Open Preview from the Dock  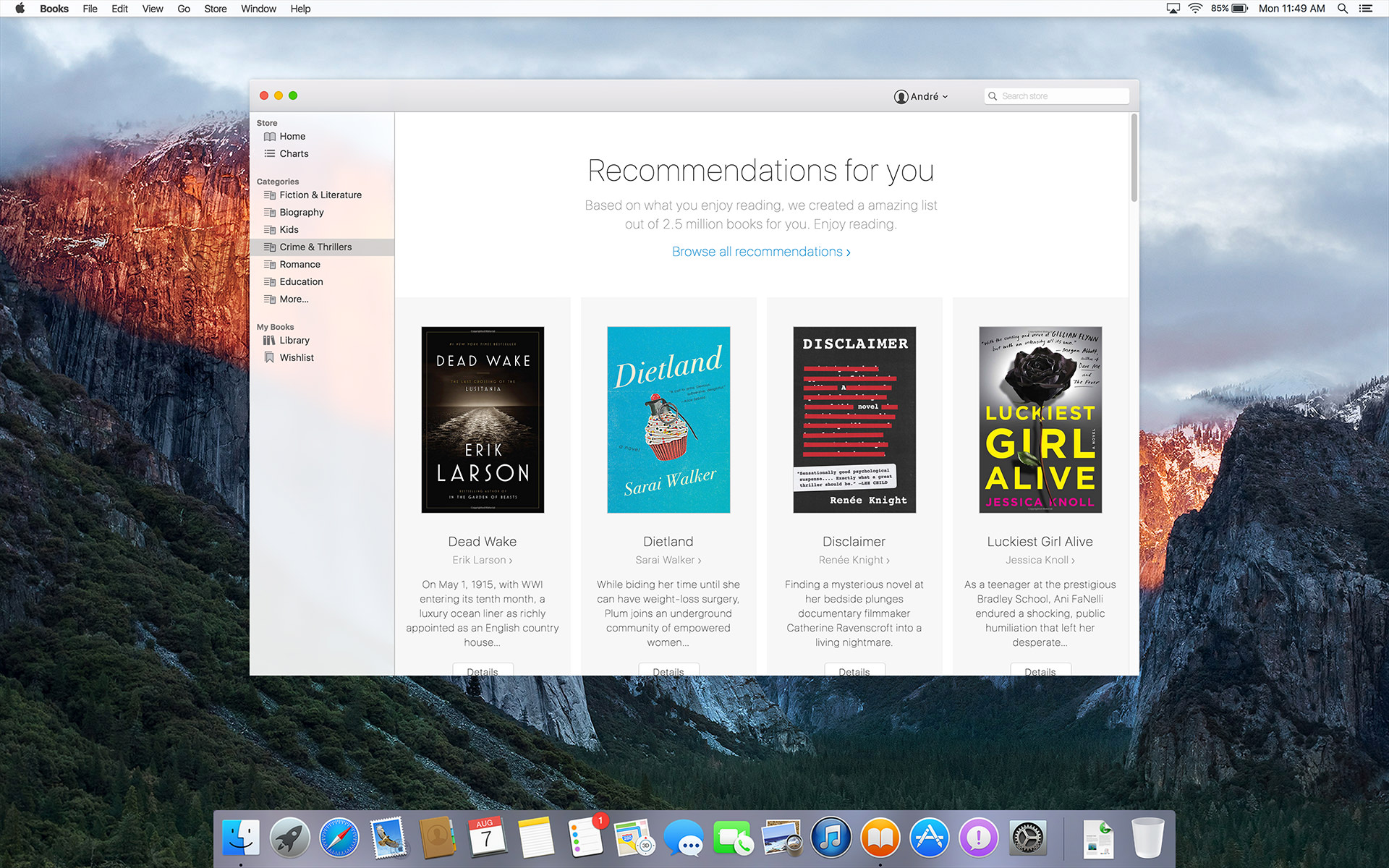(782, 838)
